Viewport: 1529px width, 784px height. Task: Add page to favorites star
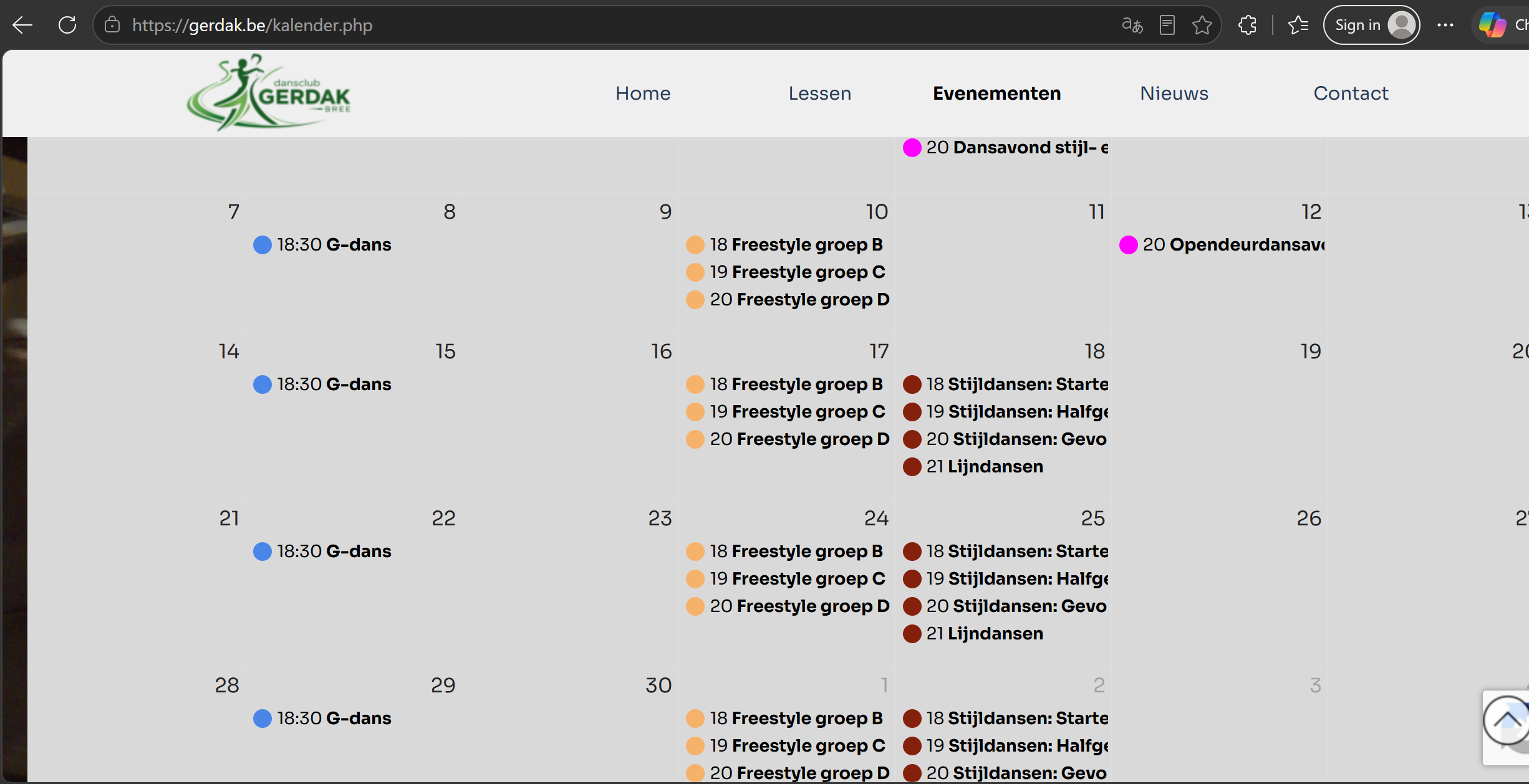[x=1202, y=25]
